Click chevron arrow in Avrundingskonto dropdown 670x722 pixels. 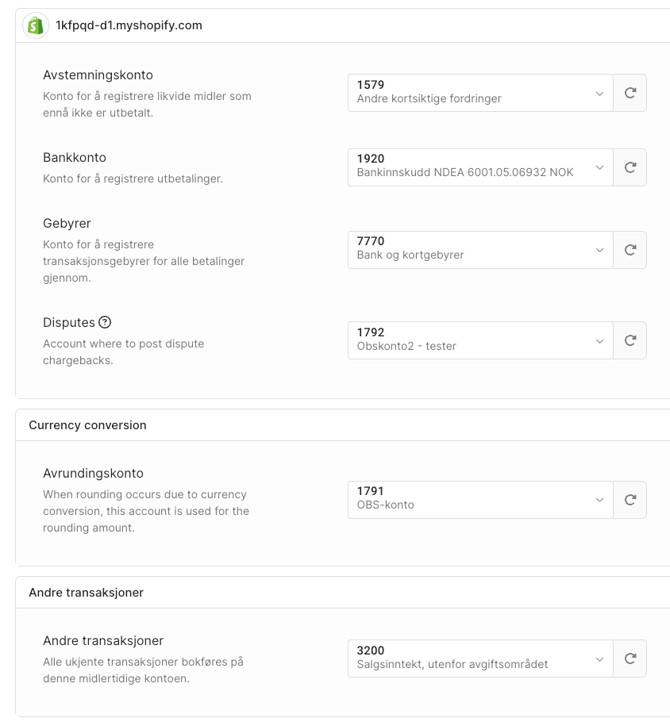pyautogui.click(x=600, y=499)
